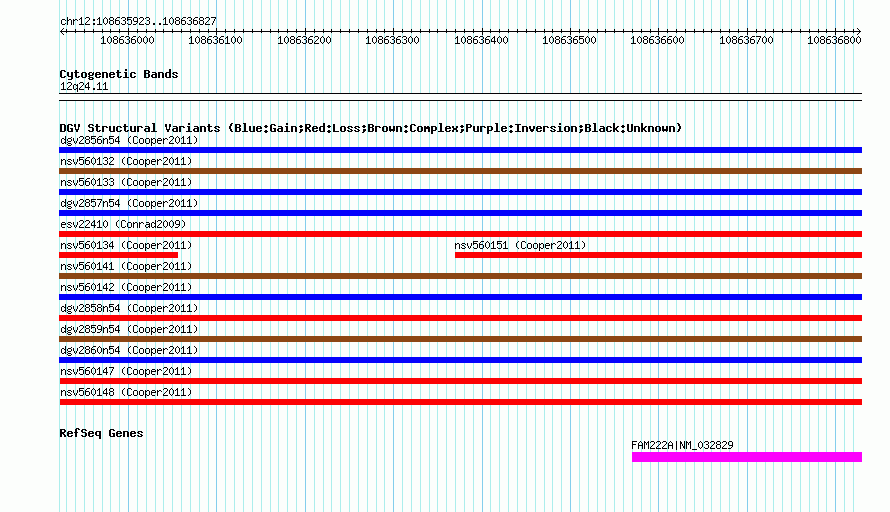Click the DGV Structural Variants track title

click(370, 128)
